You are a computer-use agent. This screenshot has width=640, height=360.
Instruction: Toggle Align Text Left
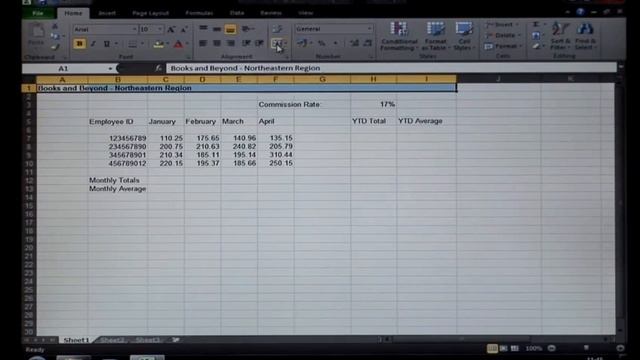[x=203, y=43]
